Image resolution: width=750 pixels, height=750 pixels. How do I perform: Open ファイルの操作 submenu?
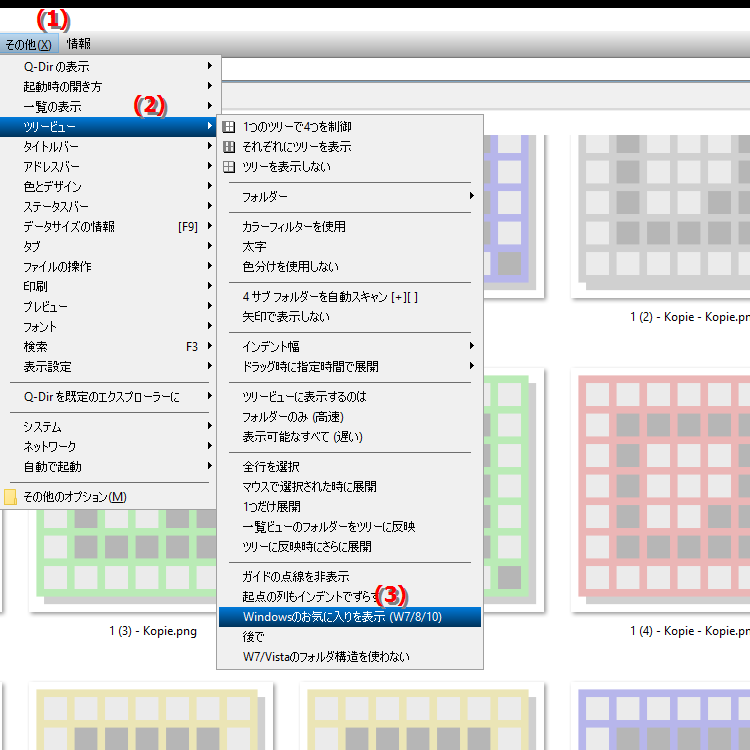[109, 267]
